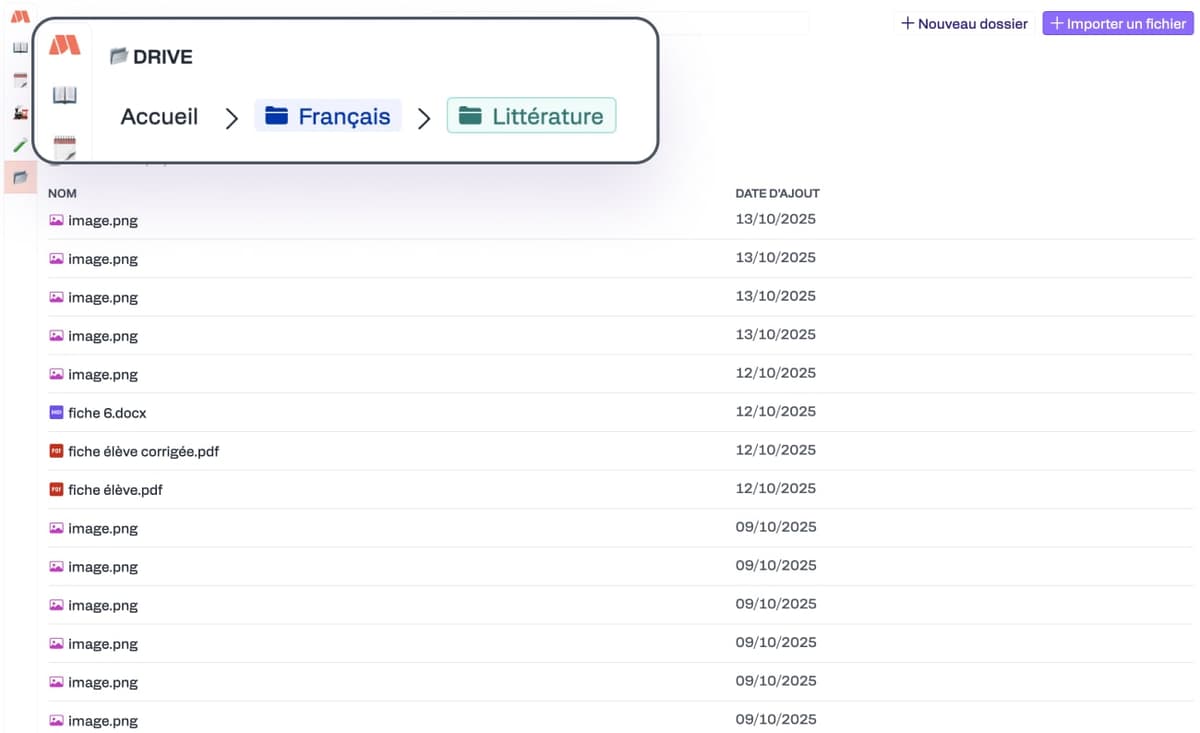Image resolution: width=1200 pixels, height=733 pixels.
Task: Click the chevron between Français and Littérature
Action: tap(424, 119)
